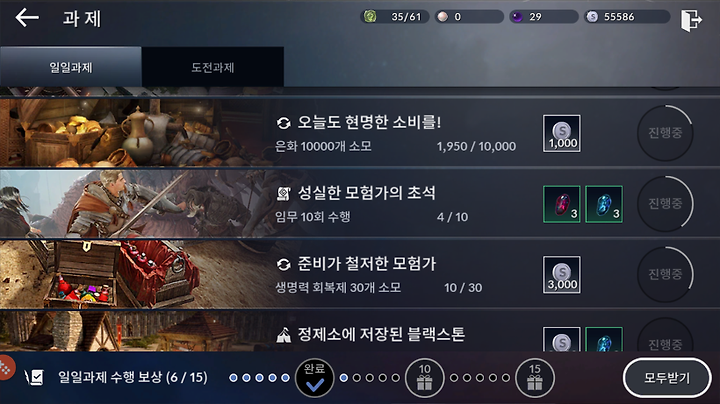Tap 진행중 button for 오늘도 현명한 소비를
This screenshot has height=404, width=720.
(x=665, y=133)
